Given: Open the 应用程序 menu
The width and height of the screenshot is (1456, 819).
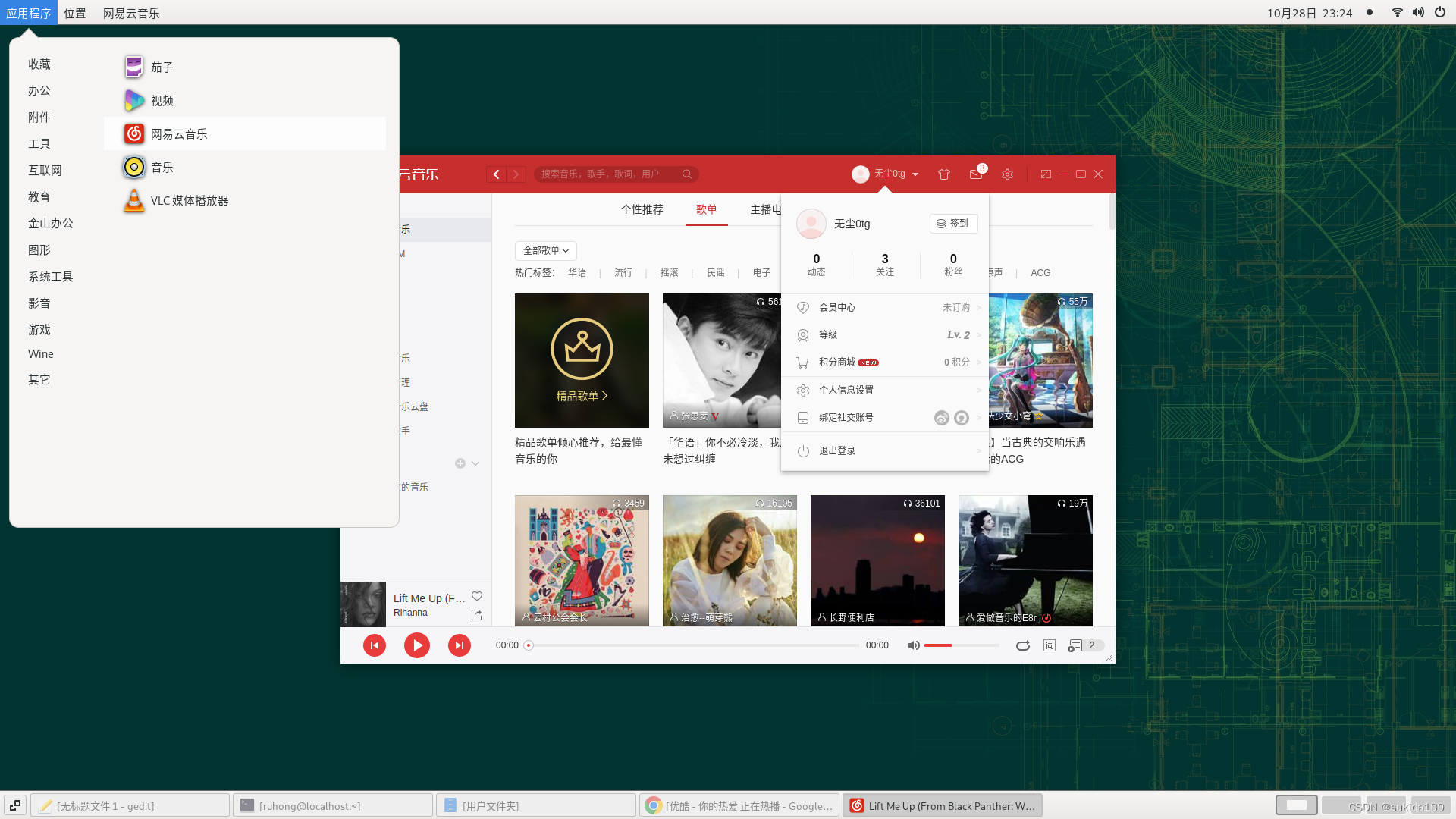Looking at the screenshot, I should [x=29, y=13].
